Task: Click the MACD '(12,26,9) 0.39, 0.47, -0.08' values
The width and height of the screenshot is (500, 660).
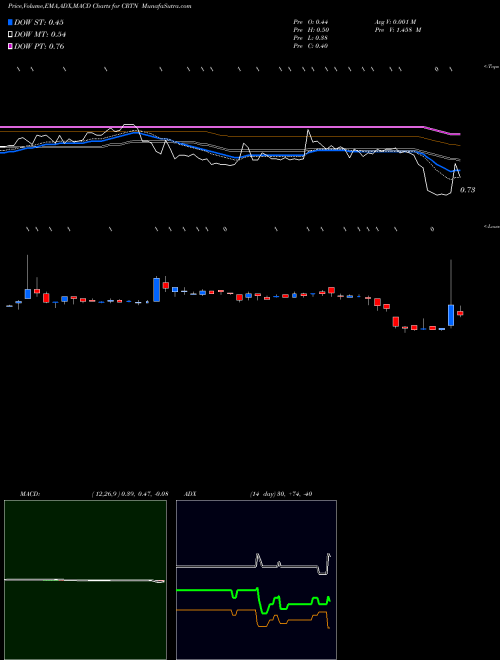Action: [130, 494]
